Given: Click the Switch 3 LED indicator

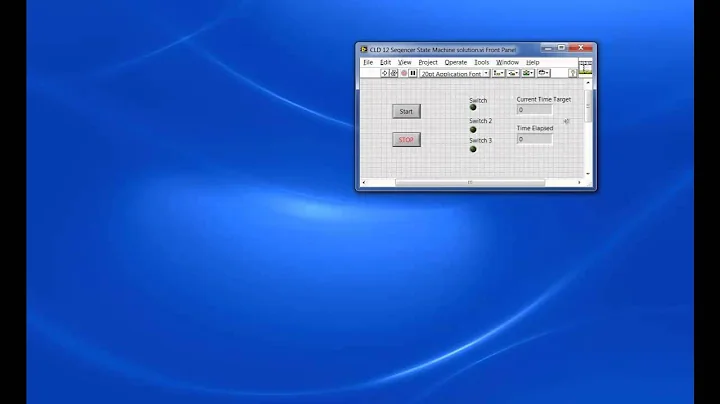Looking at the screenshot, I should (473, 149).
